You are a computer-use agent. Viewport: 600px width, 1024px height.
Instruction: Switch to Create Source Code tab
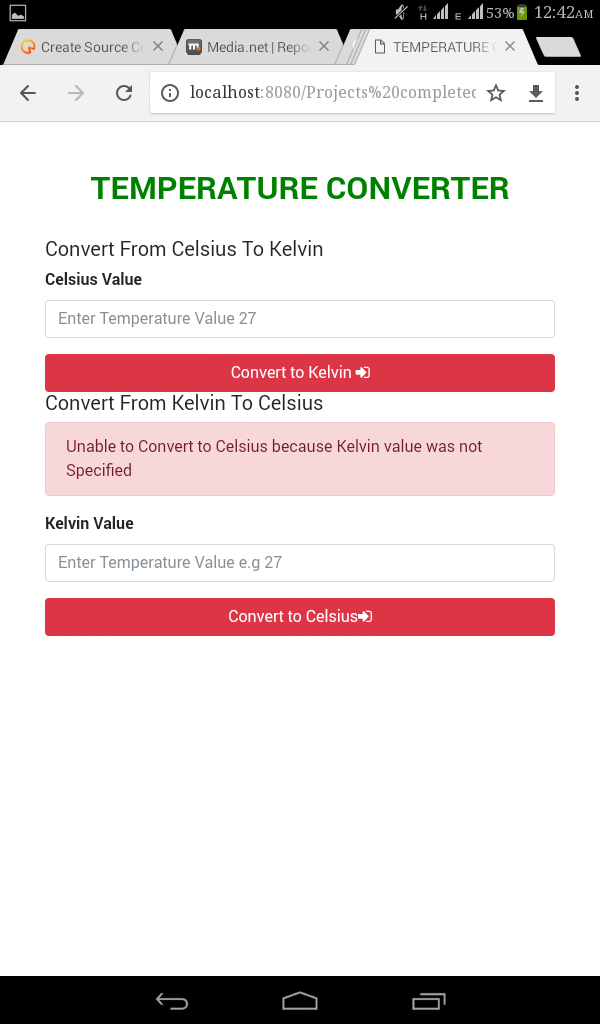(x=85, y=46)
